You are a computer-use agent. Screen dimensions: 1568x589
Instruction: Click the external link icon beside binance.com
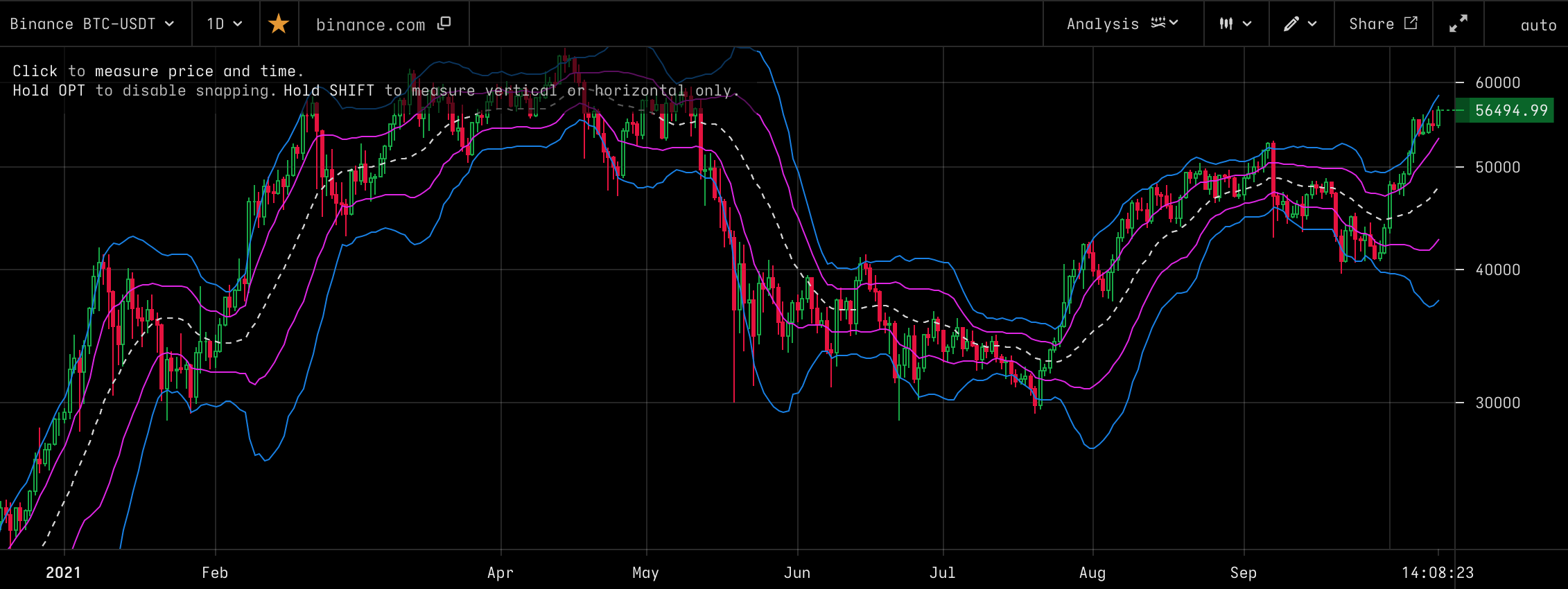[444, 24]
